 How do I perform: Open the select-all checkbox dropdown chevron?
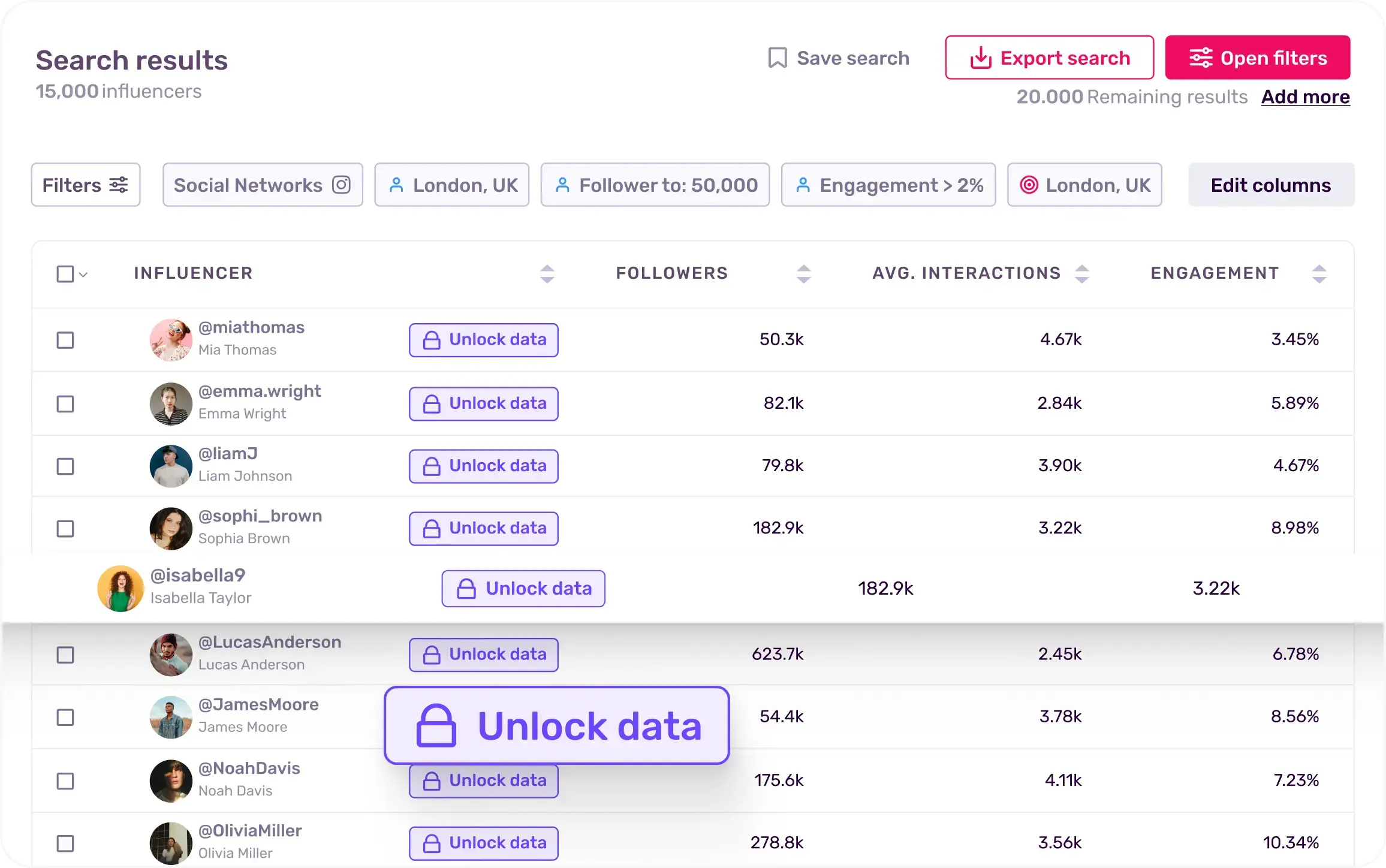[x=83, y=275]
